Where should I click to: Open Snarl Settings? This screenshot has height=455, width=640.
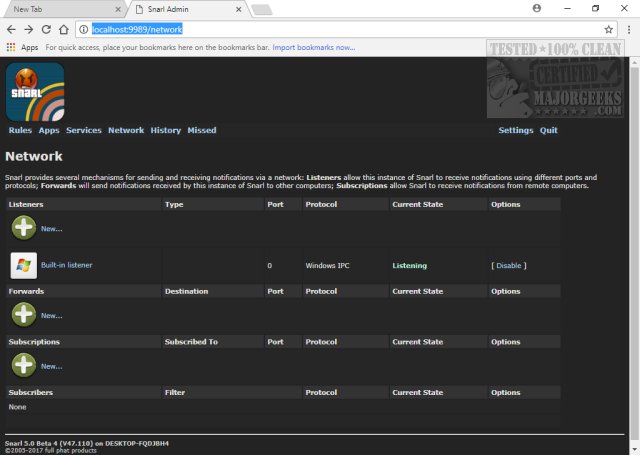tap(516, 130)
